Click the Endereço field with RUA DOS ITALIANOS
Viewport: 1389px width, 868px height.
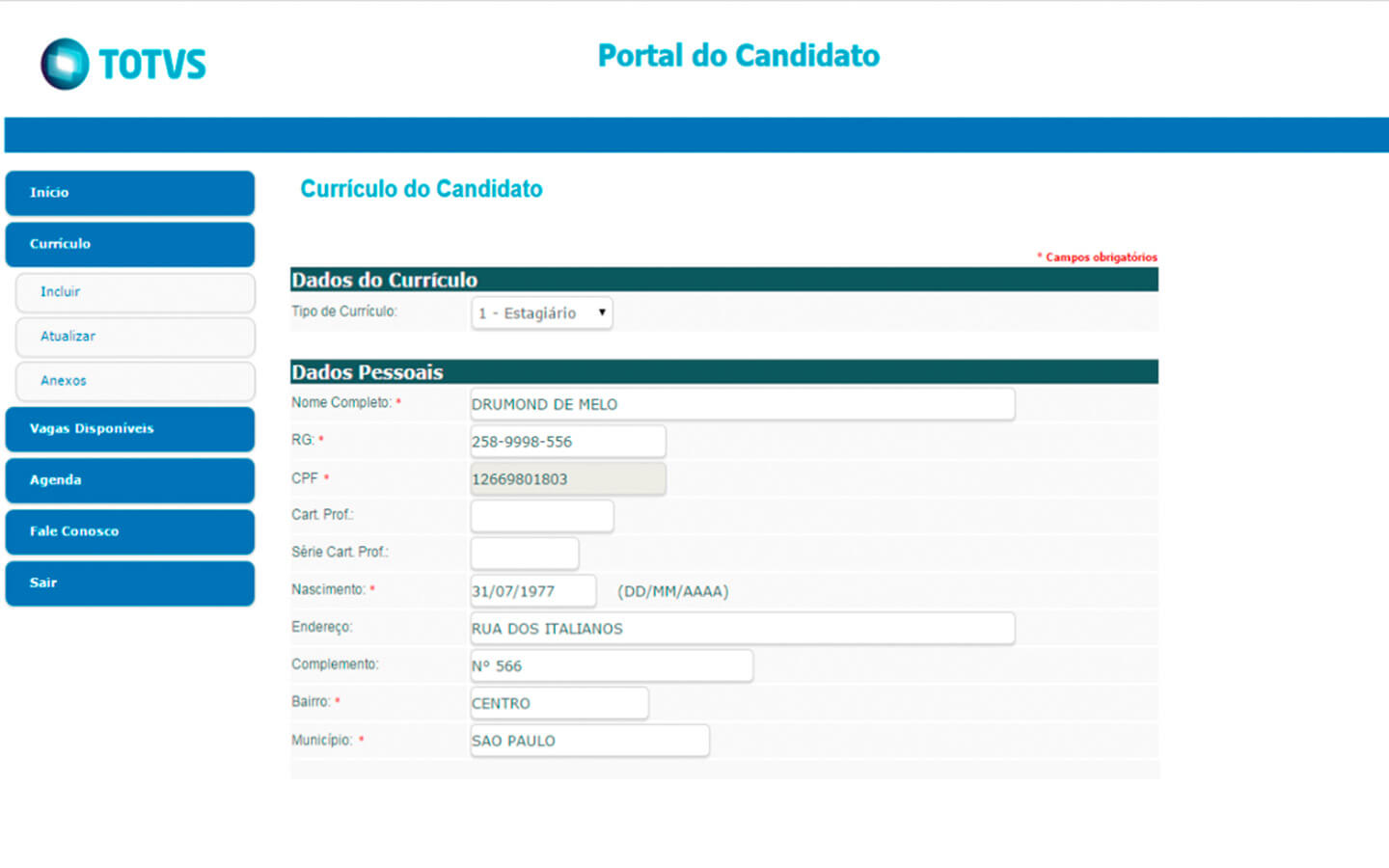[x=743, y=629]
